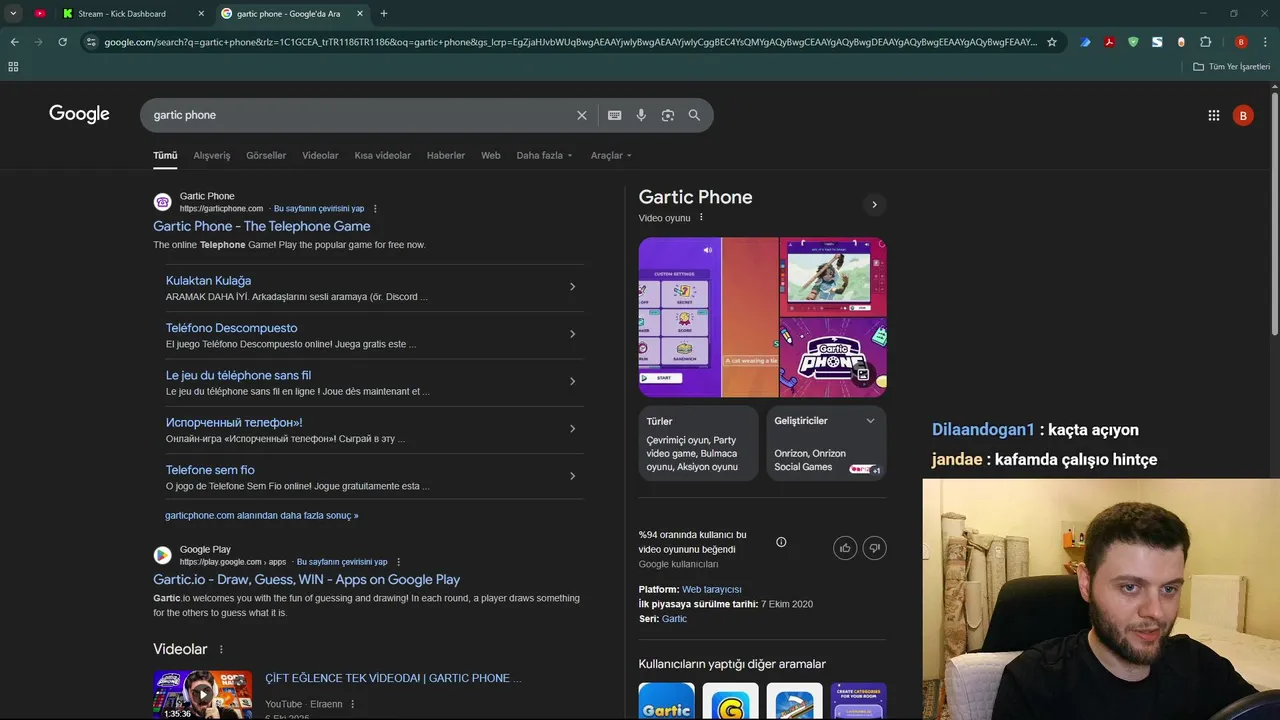
Task: Click the Chrome address bar URL
Action: pos(570,42)
